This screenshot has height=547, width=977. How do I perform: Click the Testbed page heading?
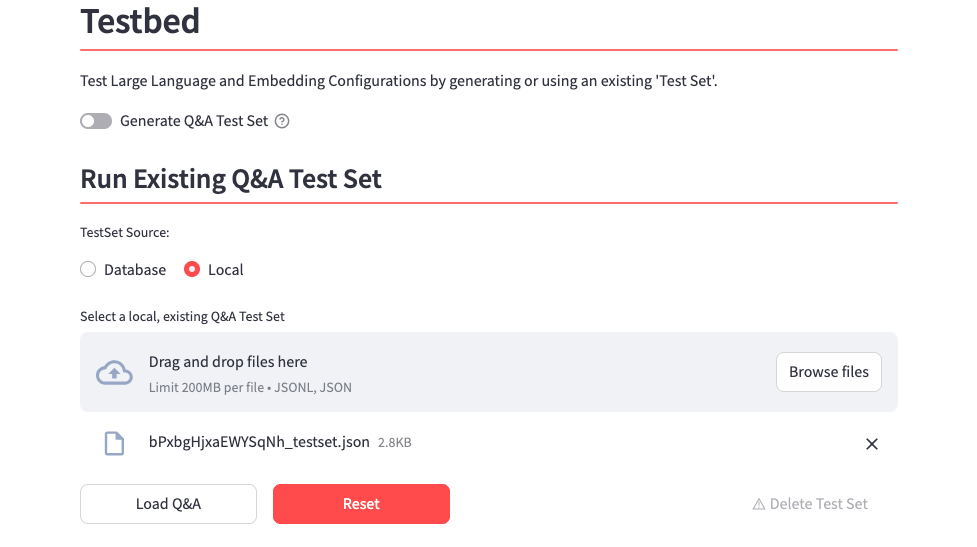click(140, 21)
